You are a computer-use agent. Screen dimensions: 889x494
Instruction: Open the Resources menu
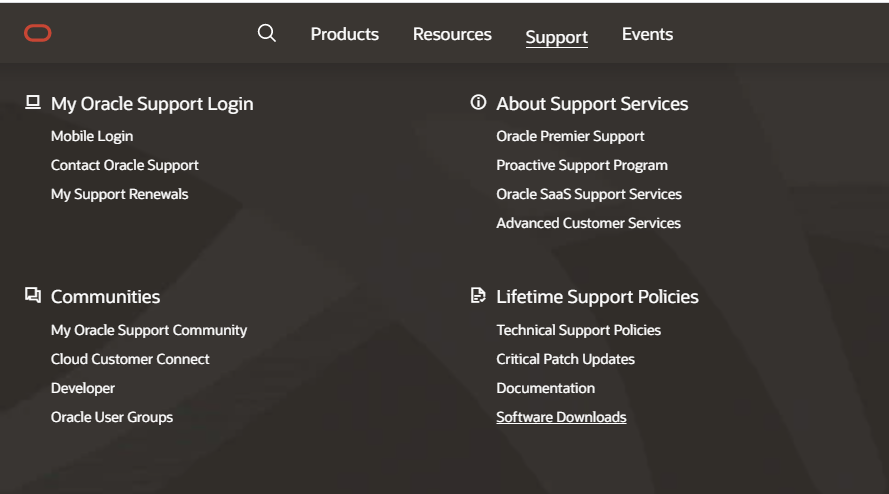pos(452,34)
